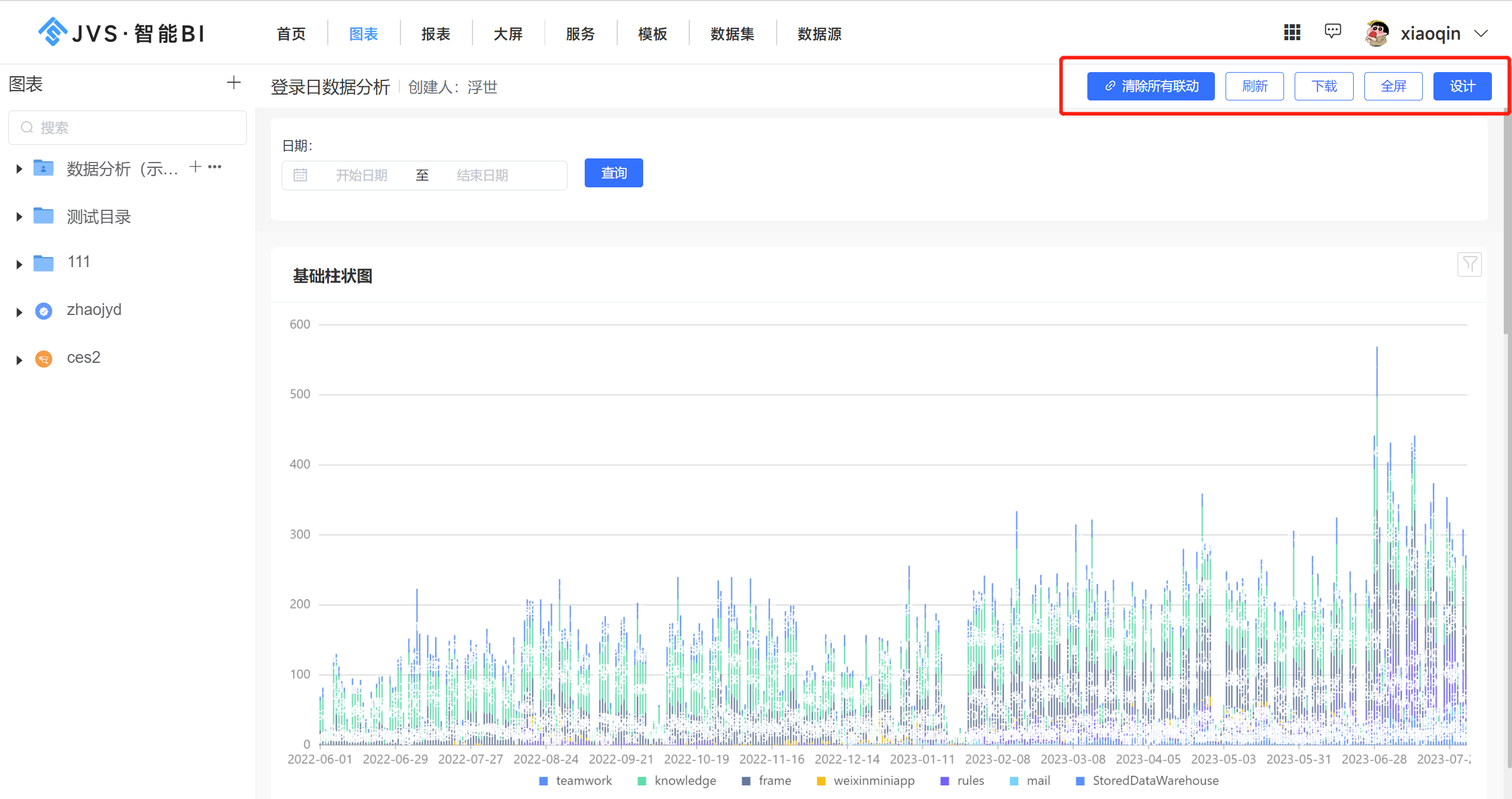Click the zhaojyd chart group icon
Image resolution: width=1512 pixels, height=799 pixels.
(44, 310)
